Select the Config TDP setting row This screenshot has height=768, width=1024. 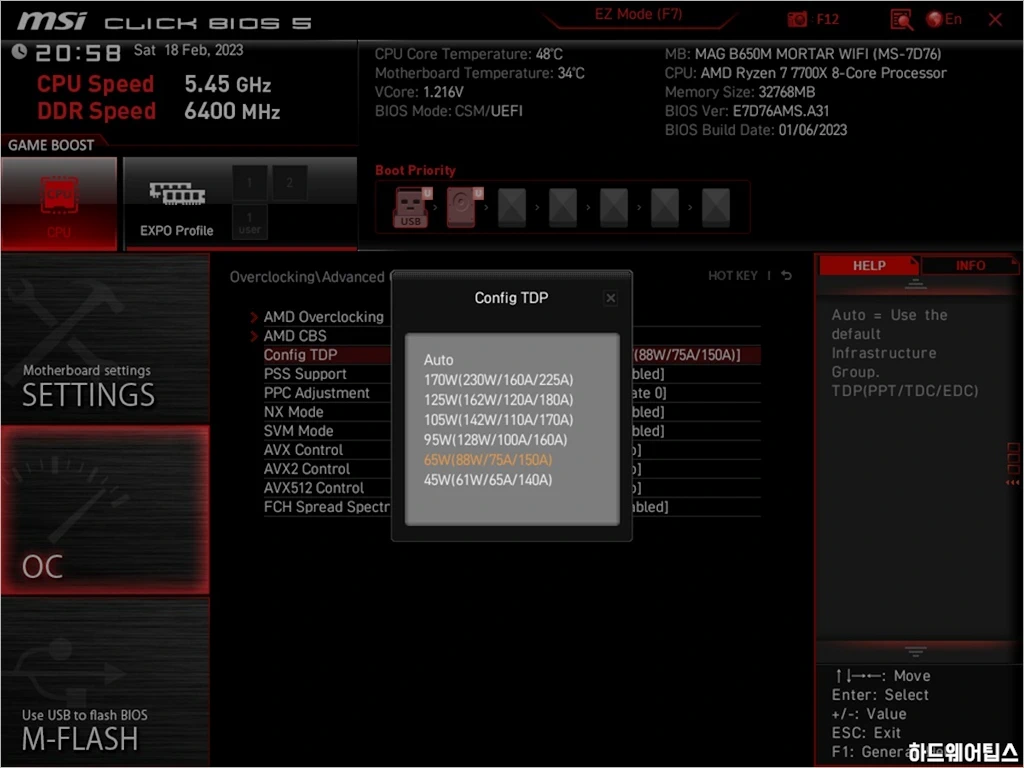click(x=512, y=355)
